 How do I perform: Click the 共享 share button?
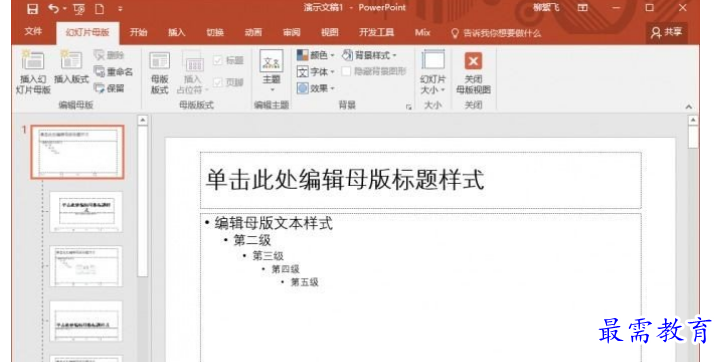tap(667, 32)
